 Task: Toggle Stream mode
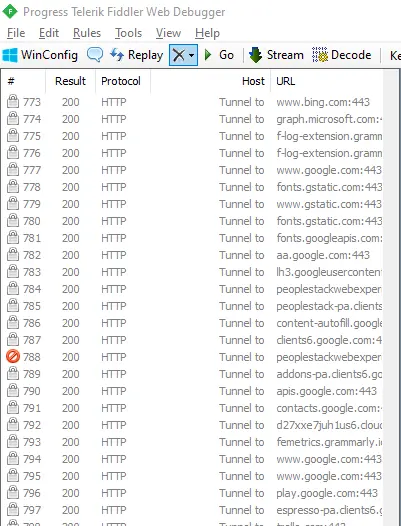pos(277,55)
